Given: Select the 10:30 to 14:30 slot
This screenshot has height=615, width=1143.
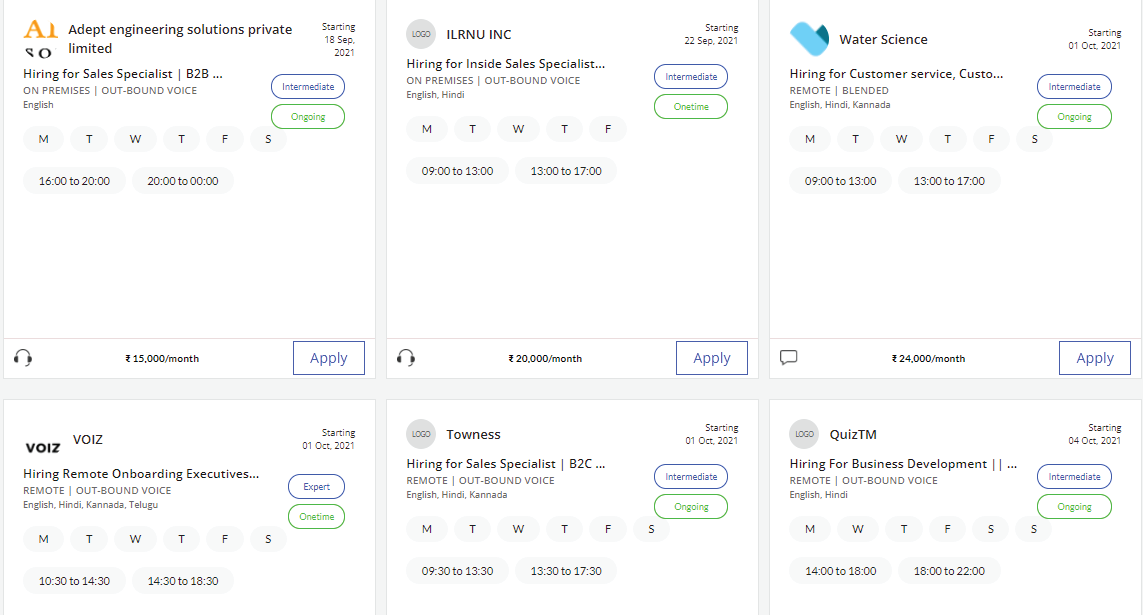Looking at the screenshot, I should [74, 581].
